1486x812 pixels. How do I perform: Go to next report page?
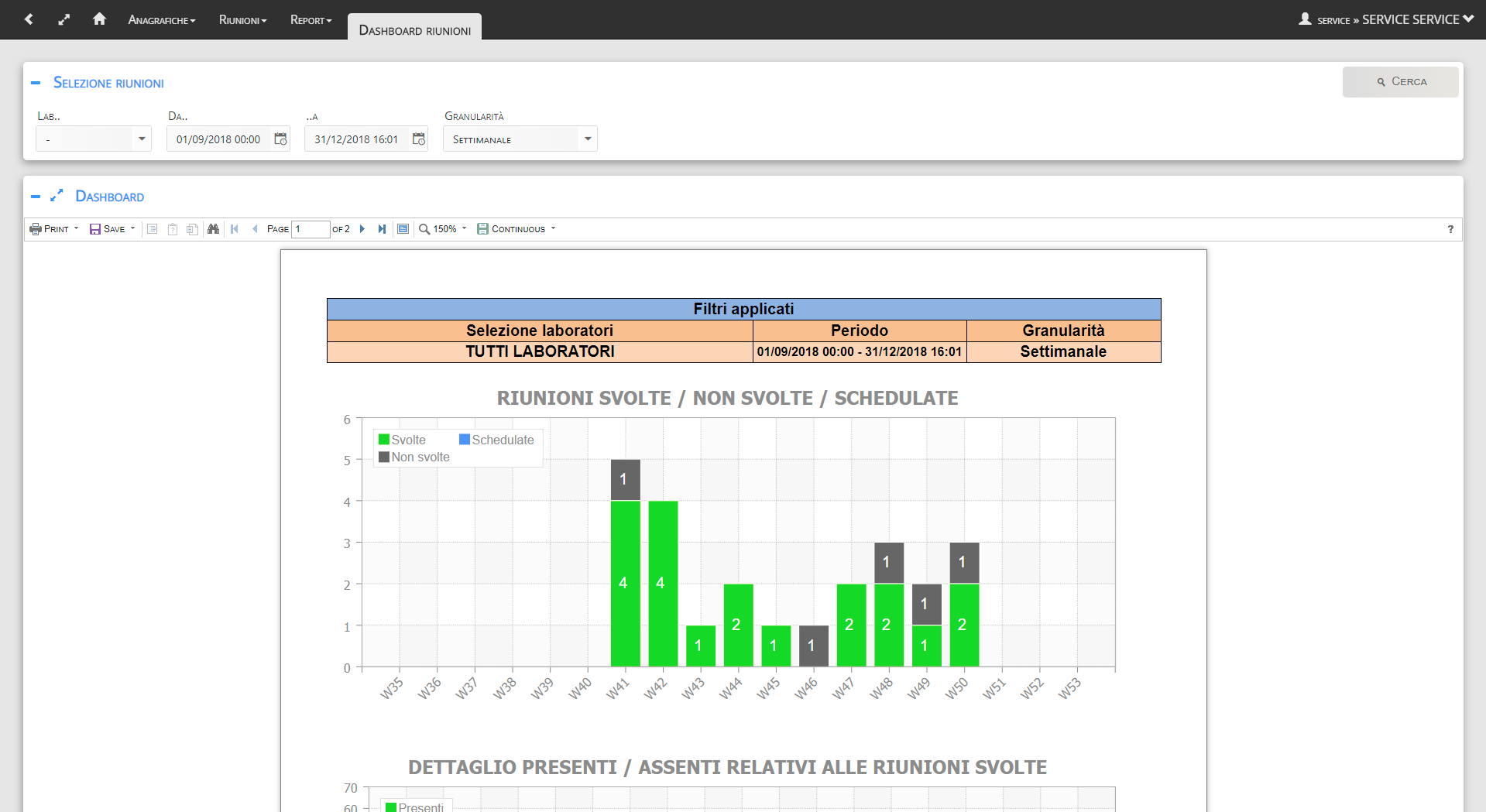point(362,229)
